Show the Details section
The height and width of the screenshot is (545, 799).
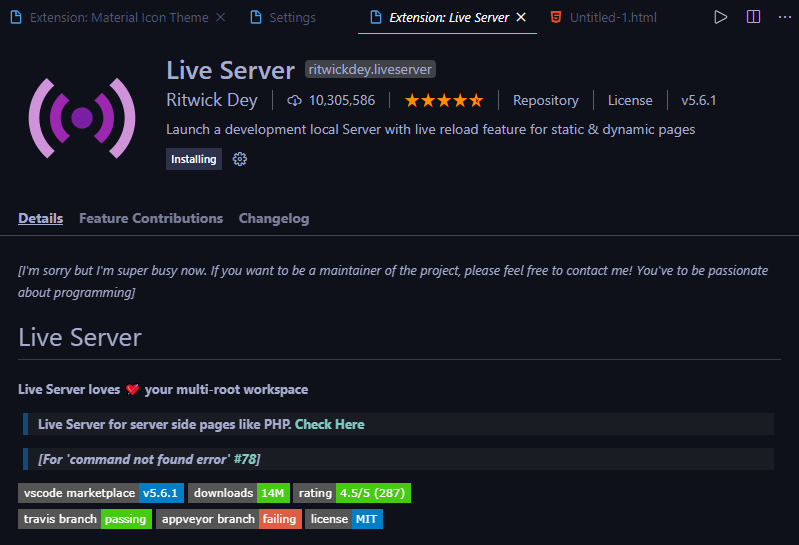pos(40,218)
